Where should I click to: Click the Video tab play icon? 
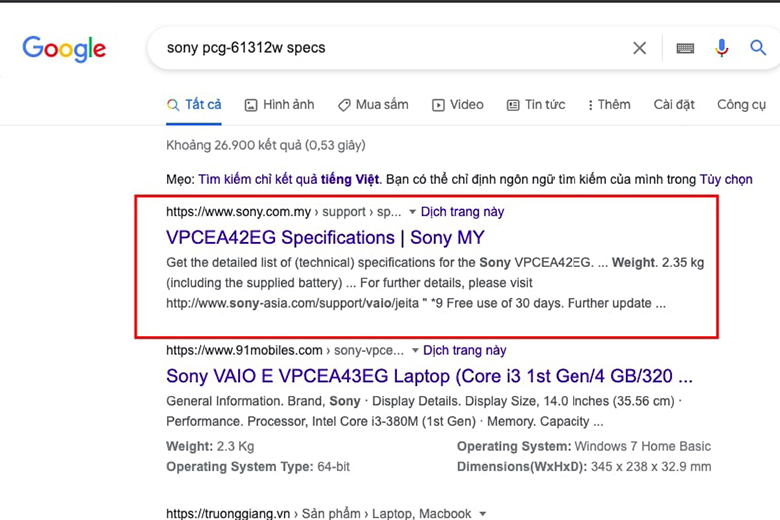click(x=438, y=105)
